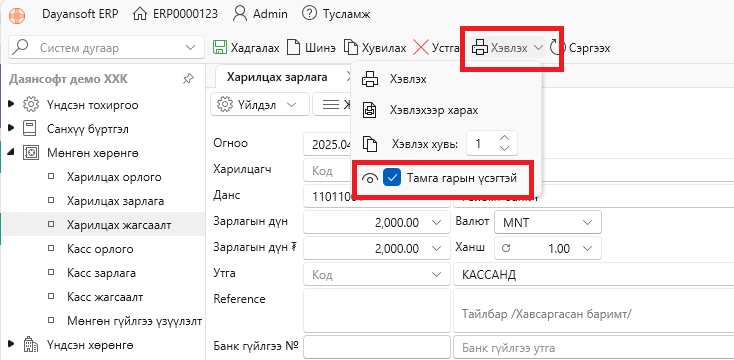
Task: Open the Хэвлэх toolbar dropdown arrow
Action: 538,48
